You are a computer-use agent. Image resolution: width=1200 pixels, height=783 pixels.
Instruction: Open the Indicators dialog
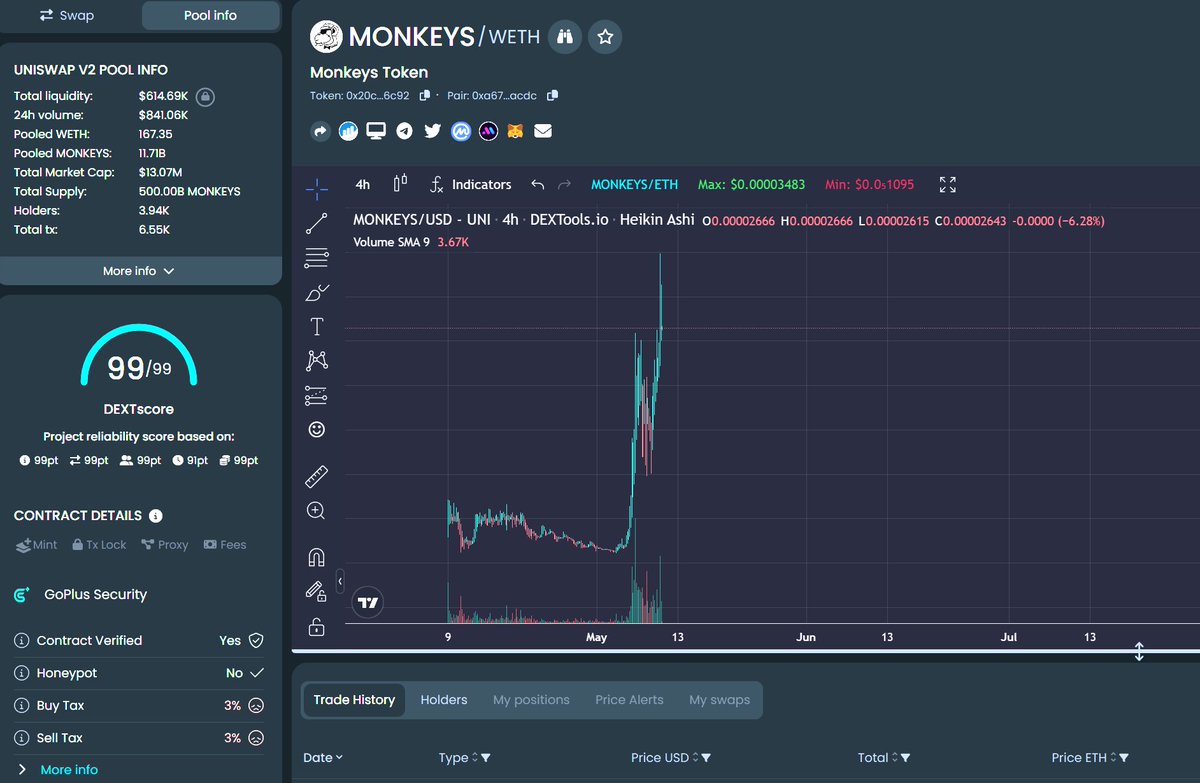click(470, 184)
